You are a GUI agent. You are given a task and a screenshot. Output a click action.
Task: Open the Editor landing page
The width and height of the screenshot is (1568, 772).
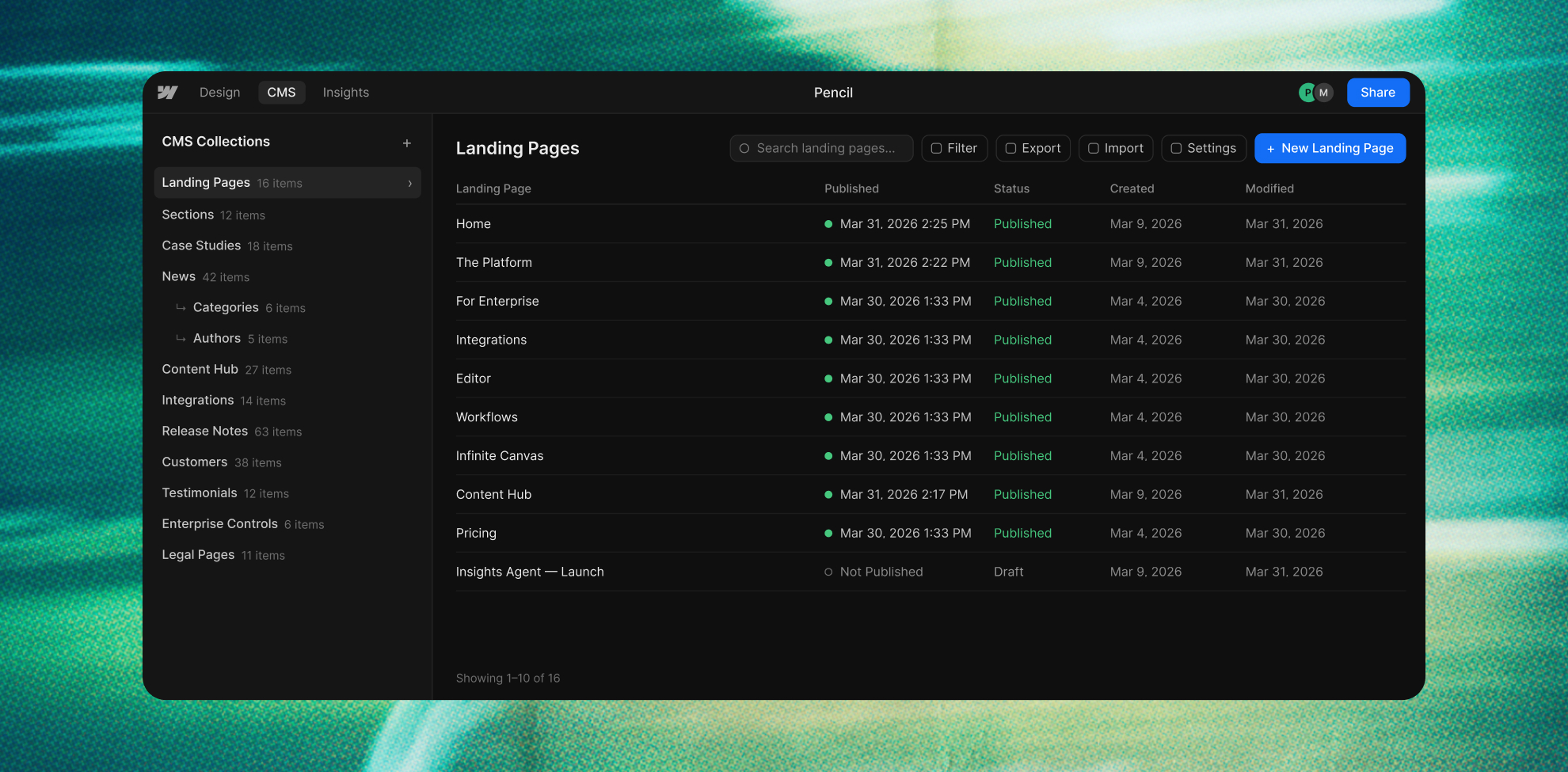tap(931, 378)
